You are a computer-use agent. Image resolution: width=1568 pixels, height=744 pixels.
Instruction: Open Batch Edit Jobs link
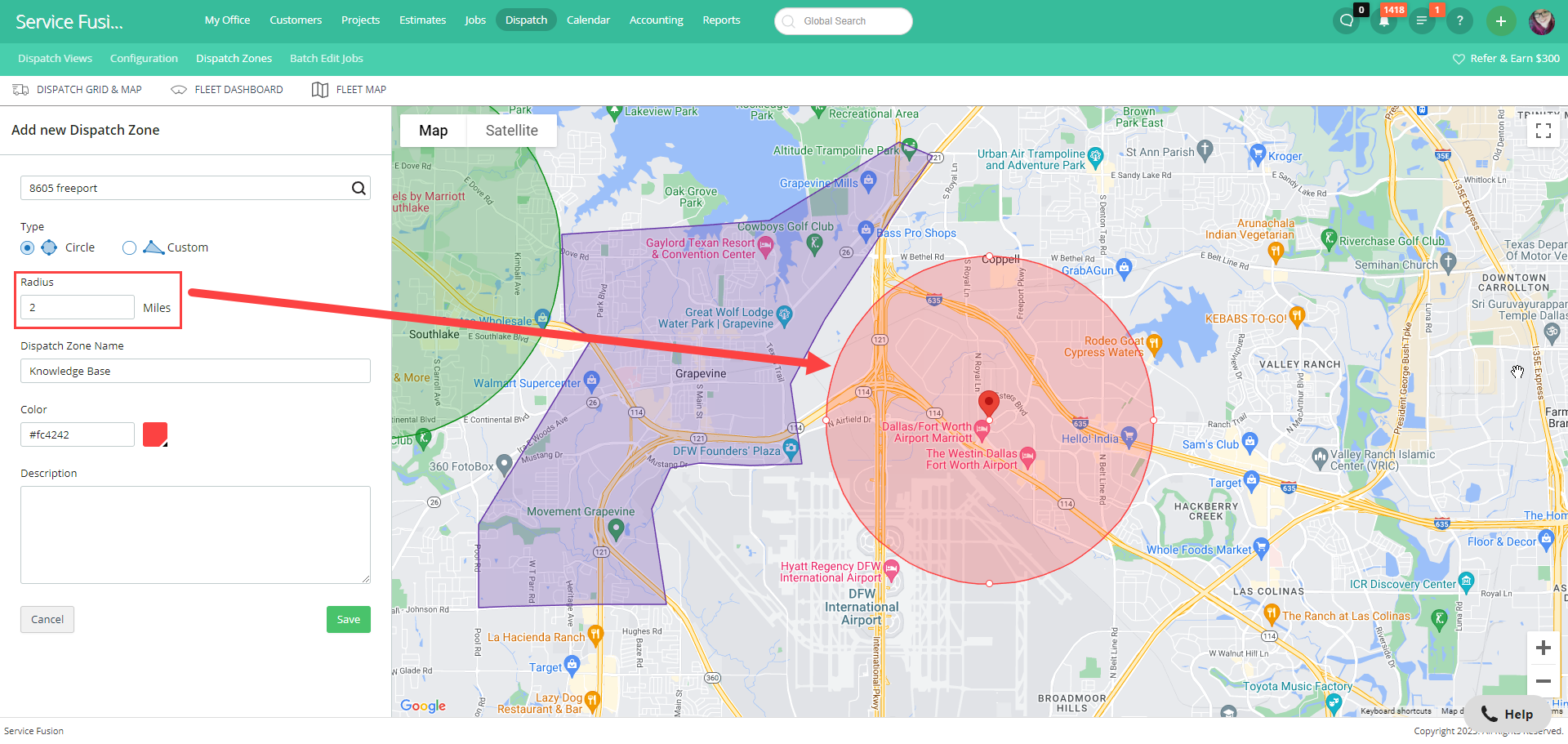pyautogui.click(x=326, y=59)
